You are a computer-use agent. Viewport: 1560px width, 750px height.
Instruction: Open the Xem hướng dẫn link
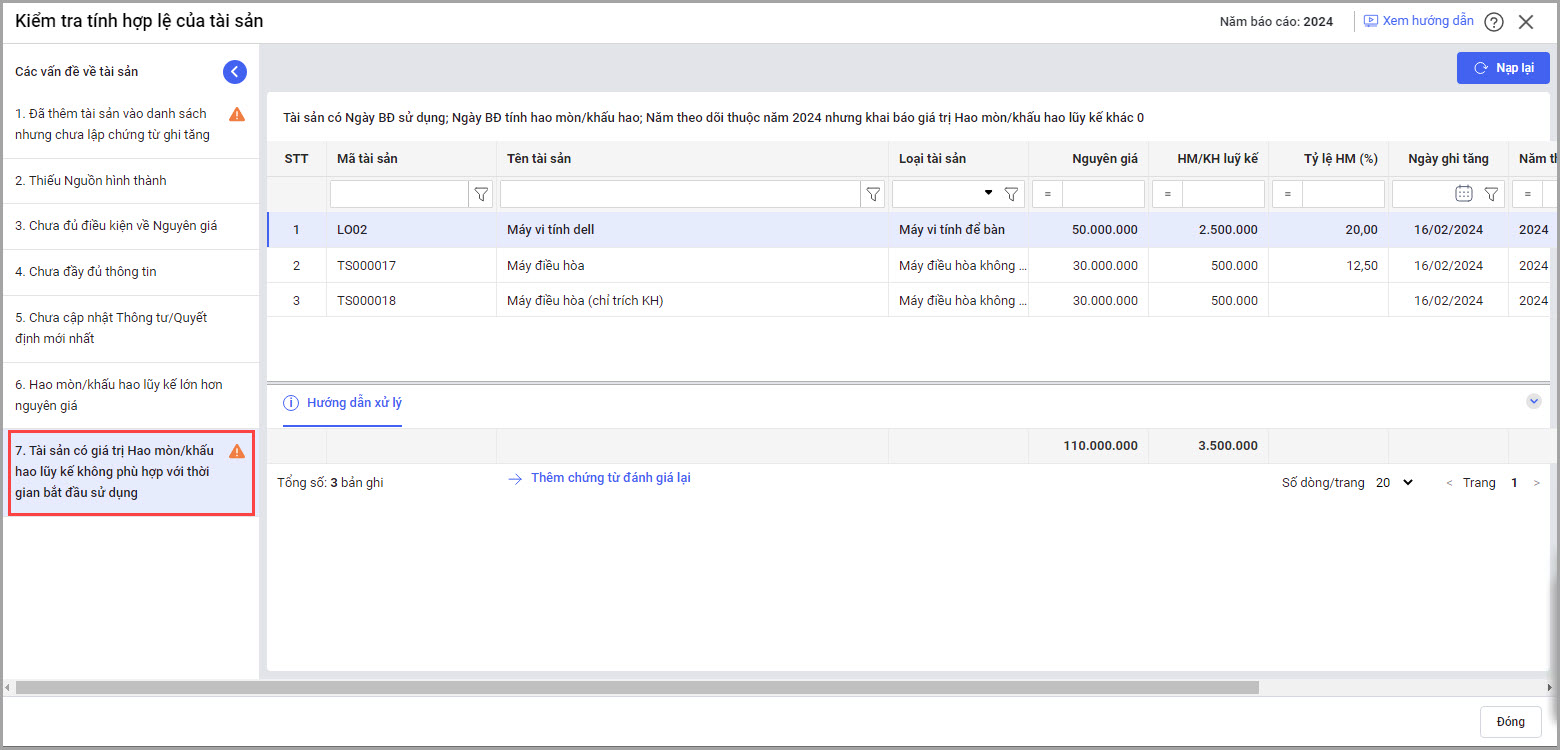click(1418, 21)
